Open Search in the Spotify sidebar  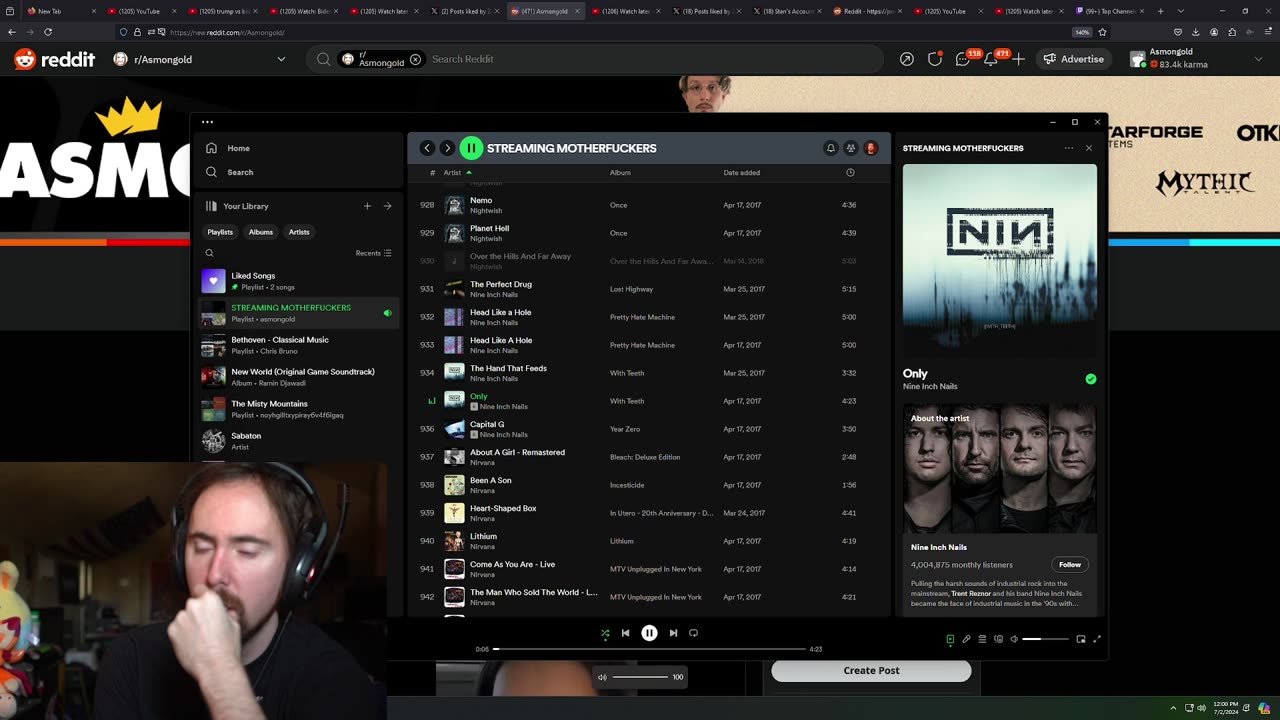tap(229, 172)
